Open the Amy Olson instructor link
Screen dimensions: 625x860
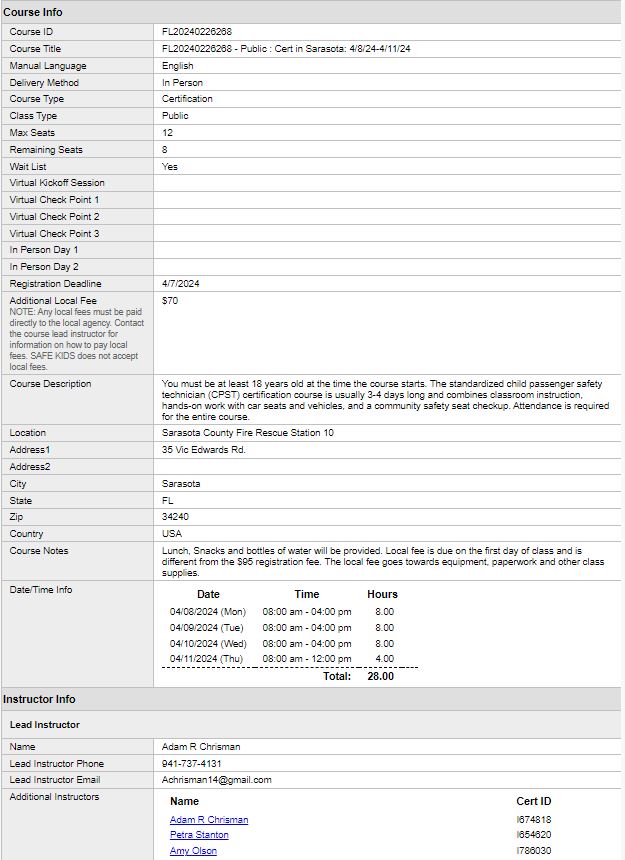pos(193,851)
